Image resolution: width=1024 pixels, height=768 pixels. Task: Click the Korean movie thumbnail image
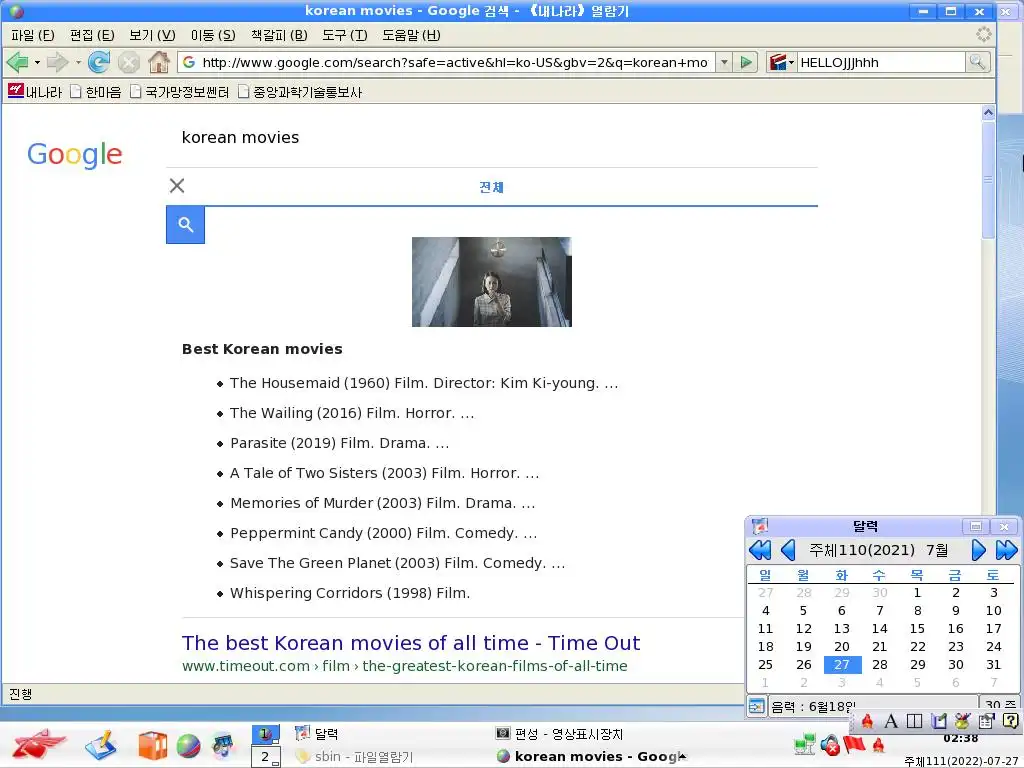click(492, 282)
